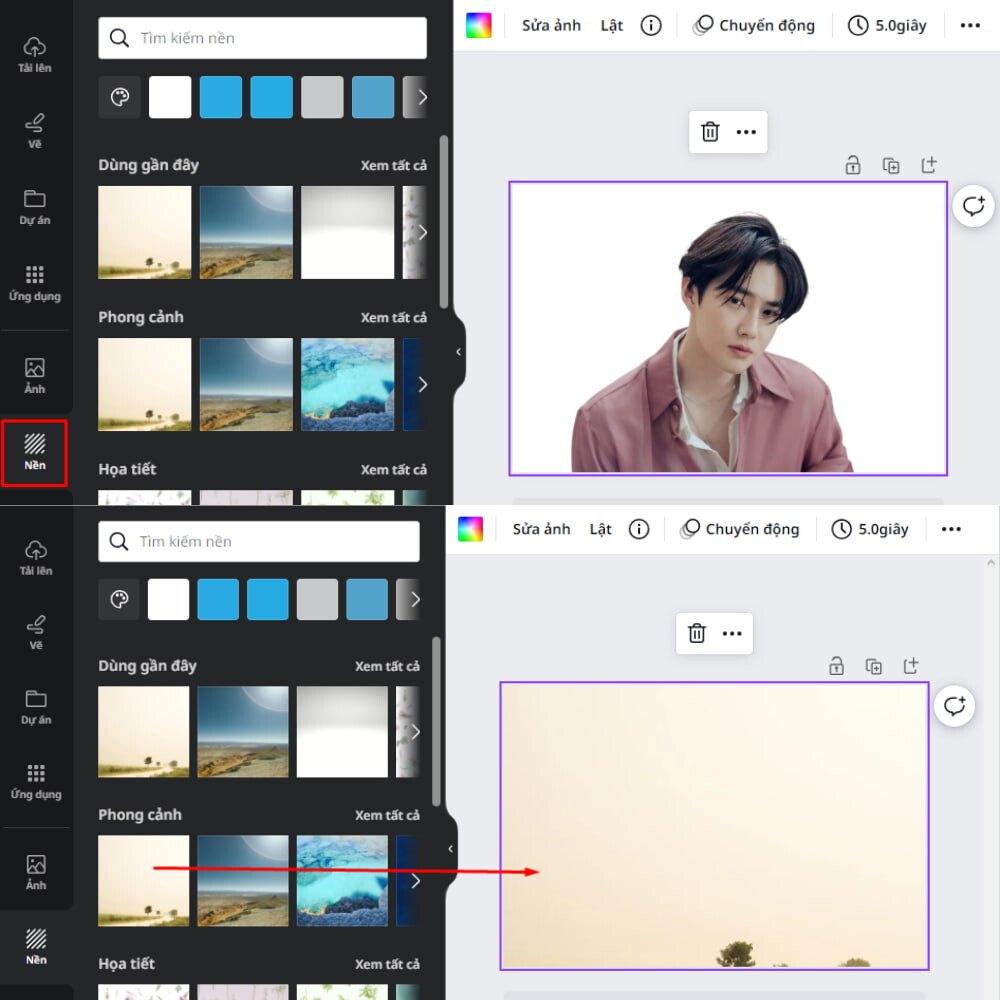Open Ứng dụng apps grid in upper sidebar
The image size is (1000, 1000).
tap(34, 284)
